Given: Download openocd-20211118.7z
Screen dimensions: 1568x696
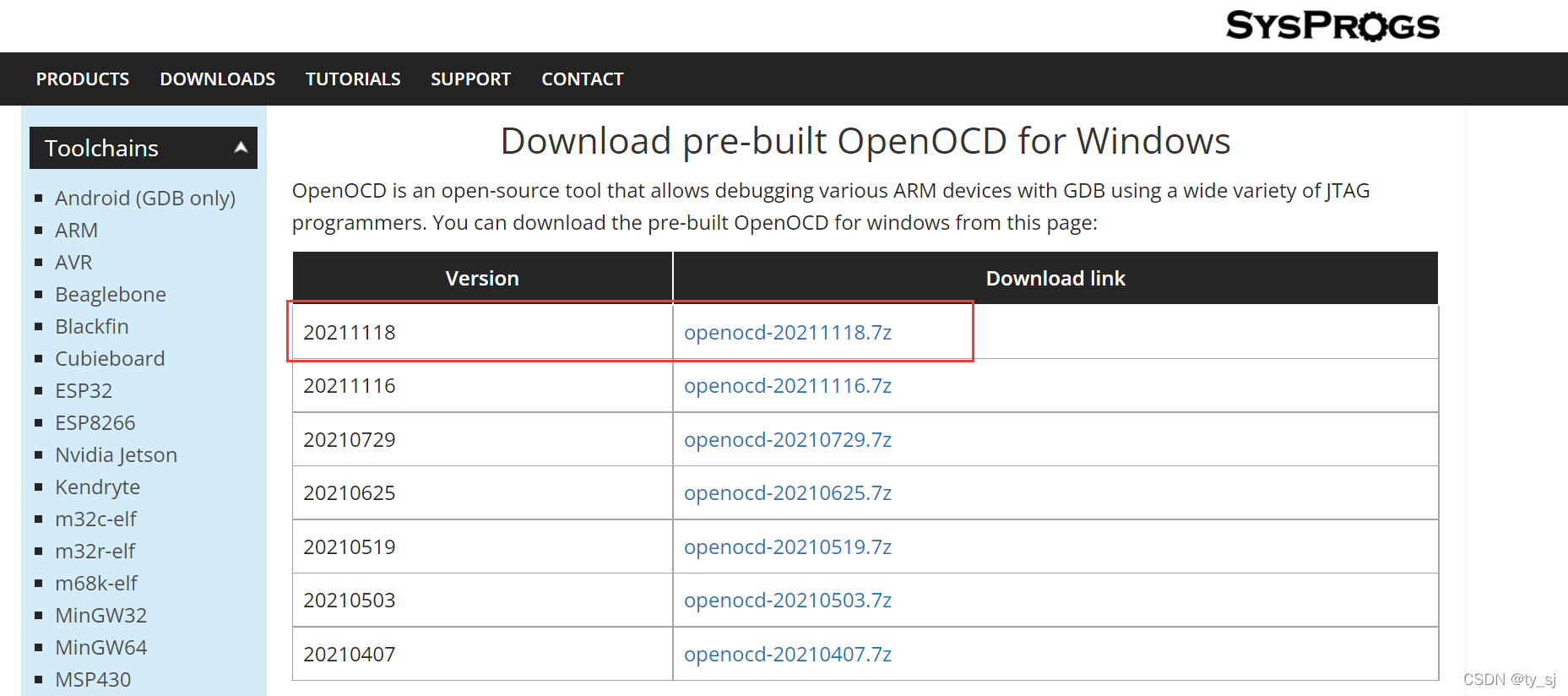Looking at the screenshot, I should pyautogui.click(x=788, y=333).
